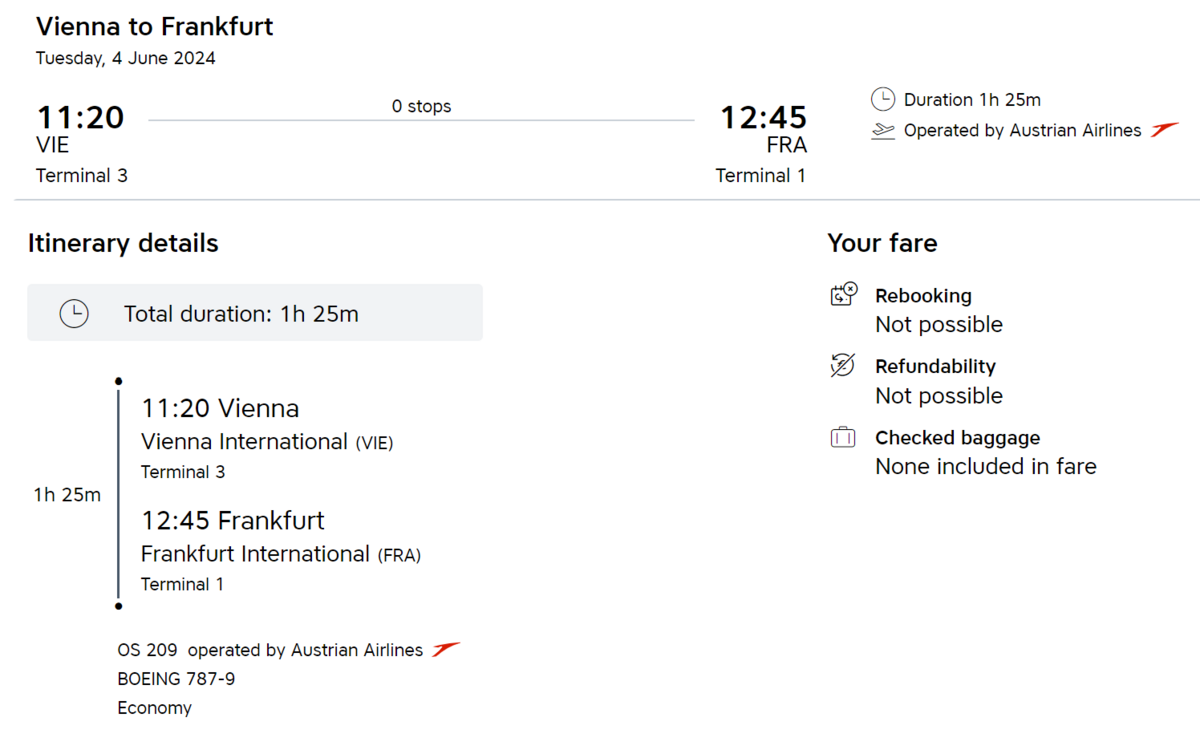Click the Total duration: 1h 25m bar
Image resolution: width=1200 pixels, height=754 pixels.
pos(255,313)
